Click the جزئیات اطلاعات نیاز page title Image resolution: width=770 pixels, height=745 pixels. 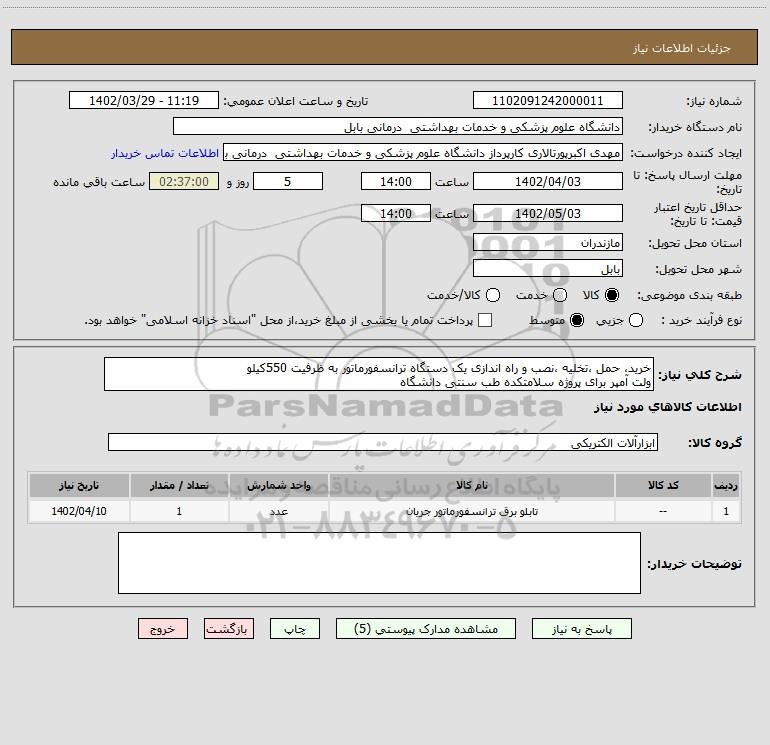tap(682, 48)
